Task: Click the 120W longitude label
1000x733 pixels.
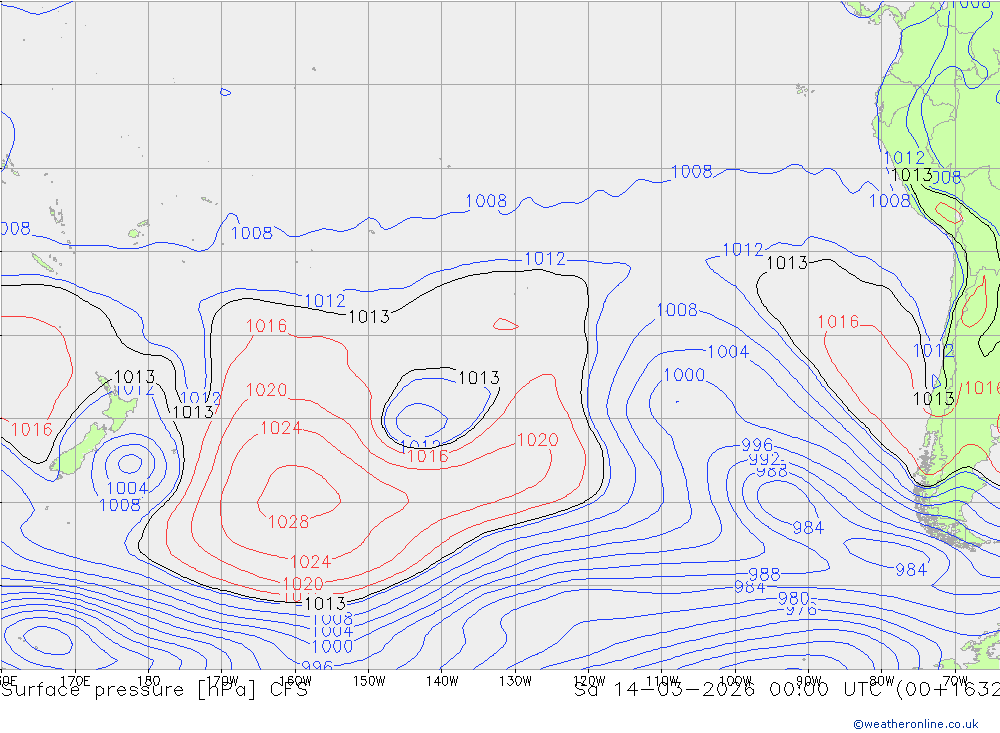Action: click(x=589, y=681)
